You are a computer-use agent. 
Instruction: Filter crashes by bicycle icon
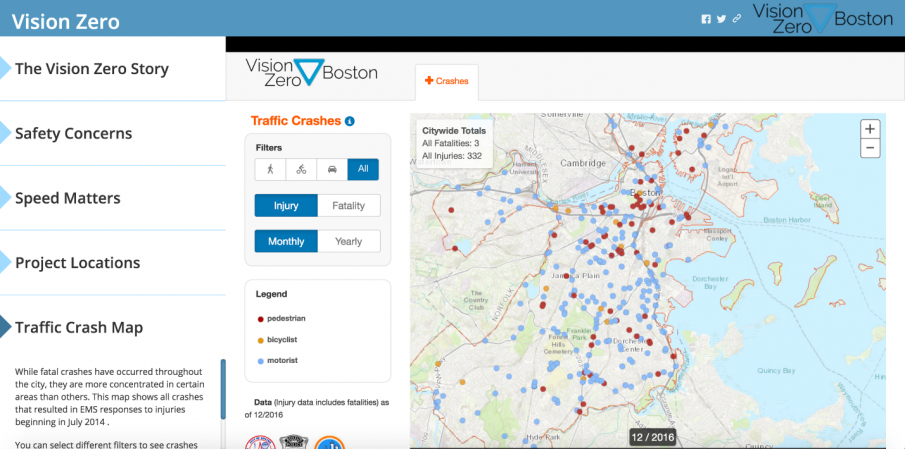coord(301,170)
